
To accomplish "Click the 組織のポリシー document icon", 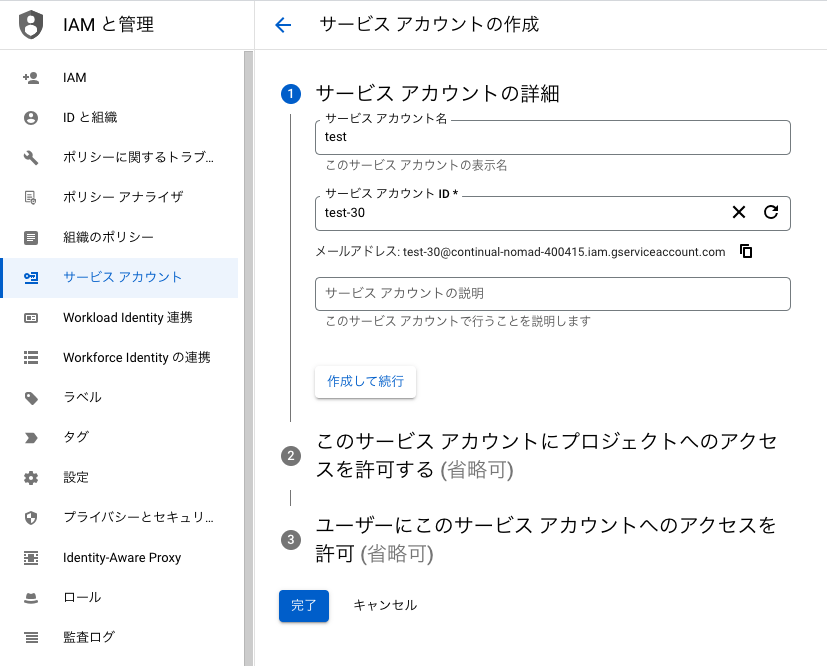I will pos(31,237).
